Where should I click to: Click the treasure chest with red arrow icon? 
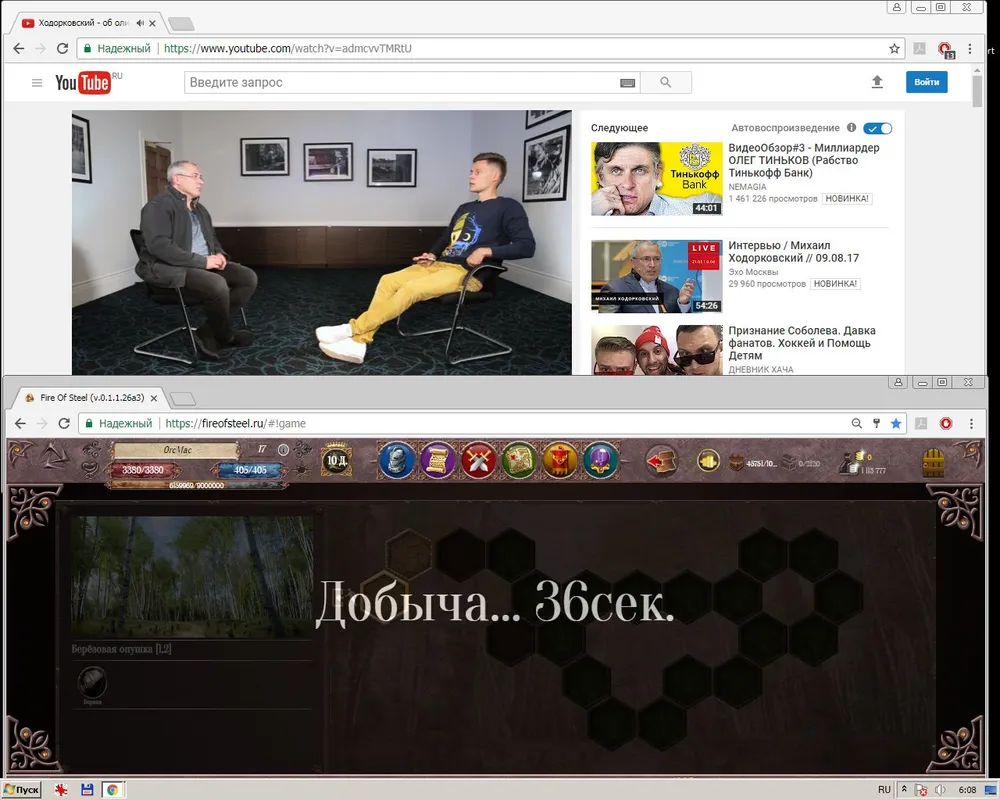pyautogui.click(x=661, y=461)
